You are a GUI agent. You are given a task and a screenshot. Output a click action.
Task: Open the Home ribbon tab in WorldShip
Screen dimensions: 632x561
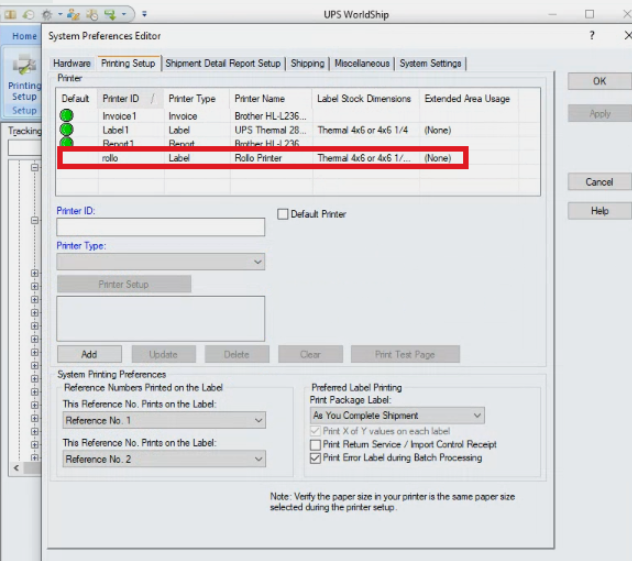24,36
